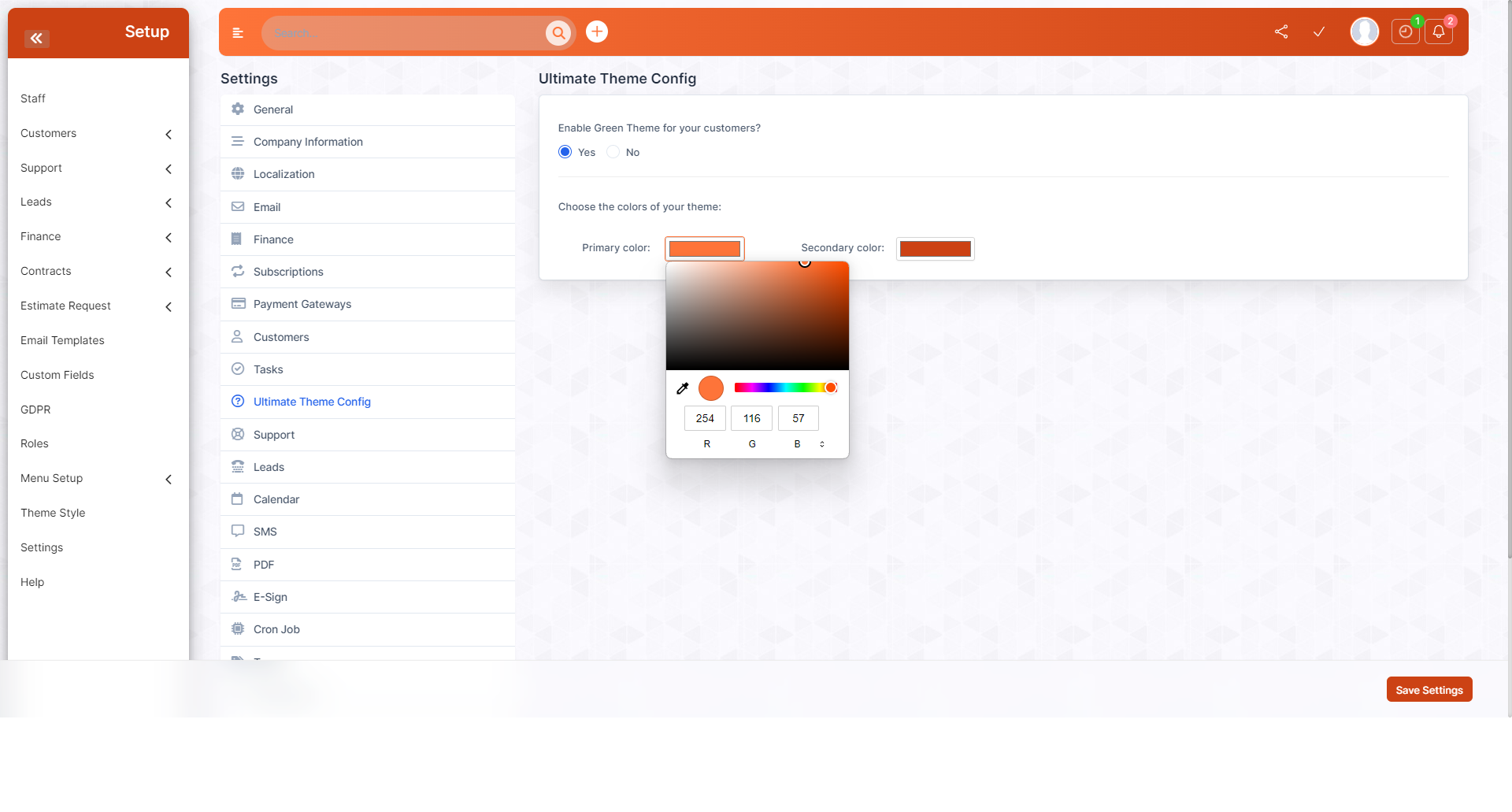The height and width of the screenshot is (812, 1512).
Task: Open the share options in top bar
Action: point(1280,32)
